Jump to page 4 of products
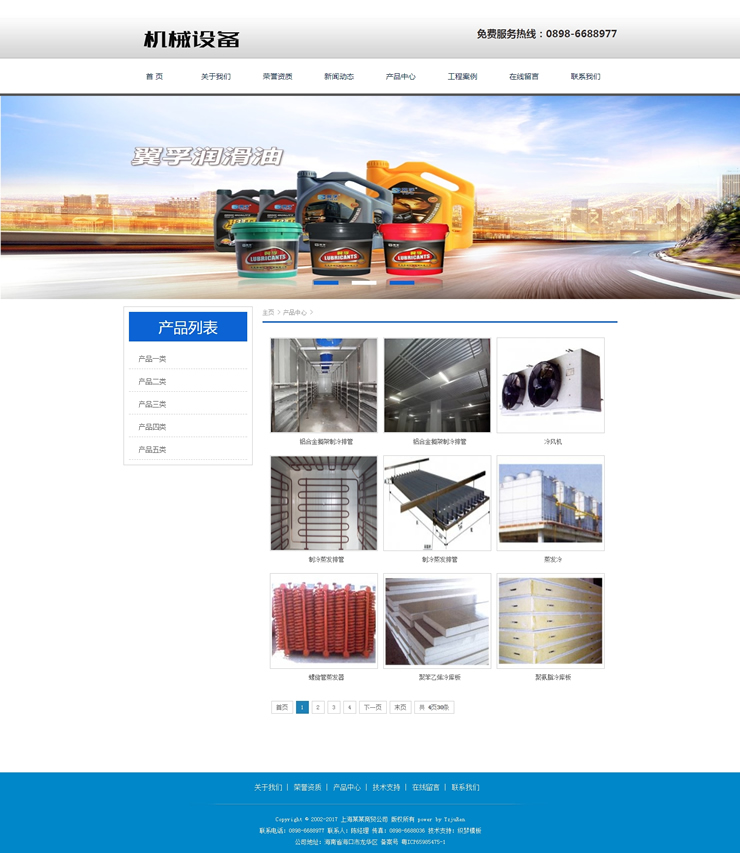 [x=350, y=707]
